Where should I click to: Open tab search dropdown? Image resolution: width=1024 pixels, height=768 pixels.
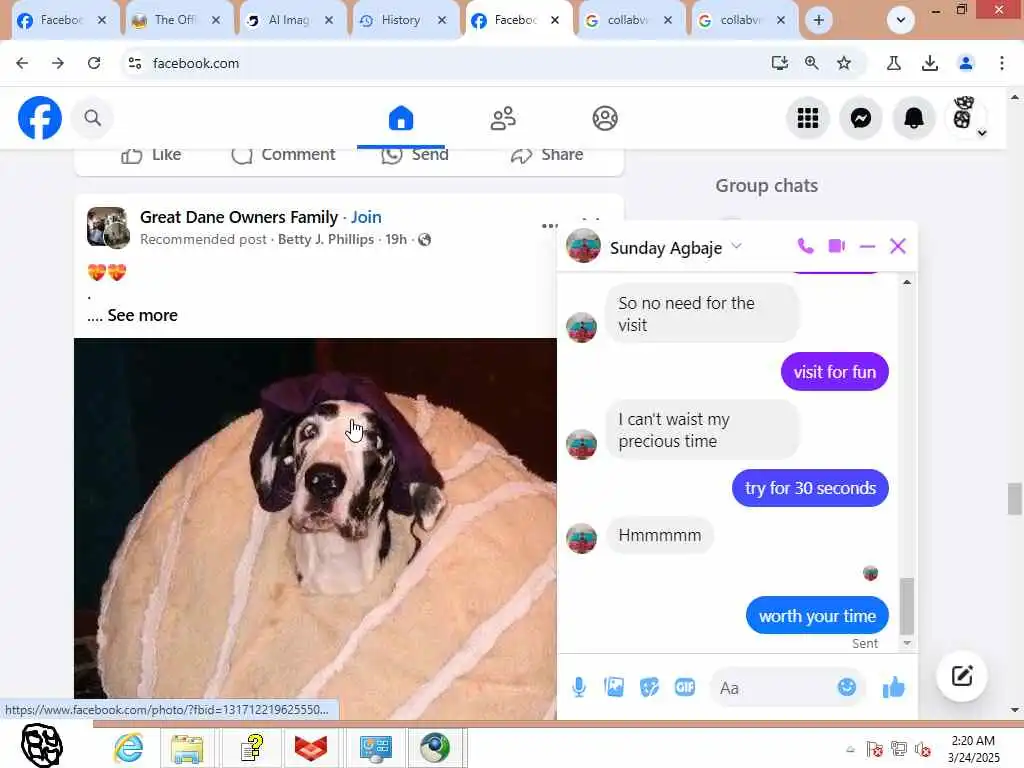[x=901, y=20]
